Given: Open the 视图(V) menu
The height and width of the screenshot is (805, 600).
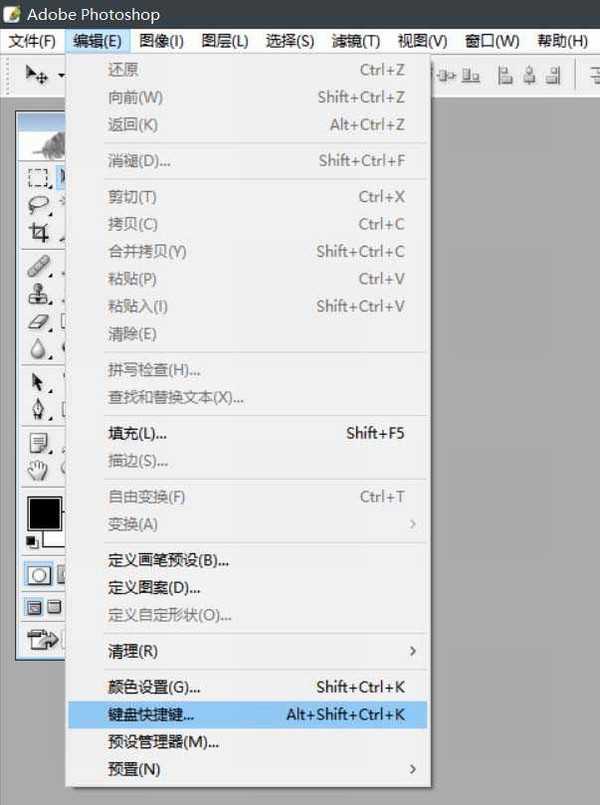Looking at the screenshot, I should coord(422,41).
